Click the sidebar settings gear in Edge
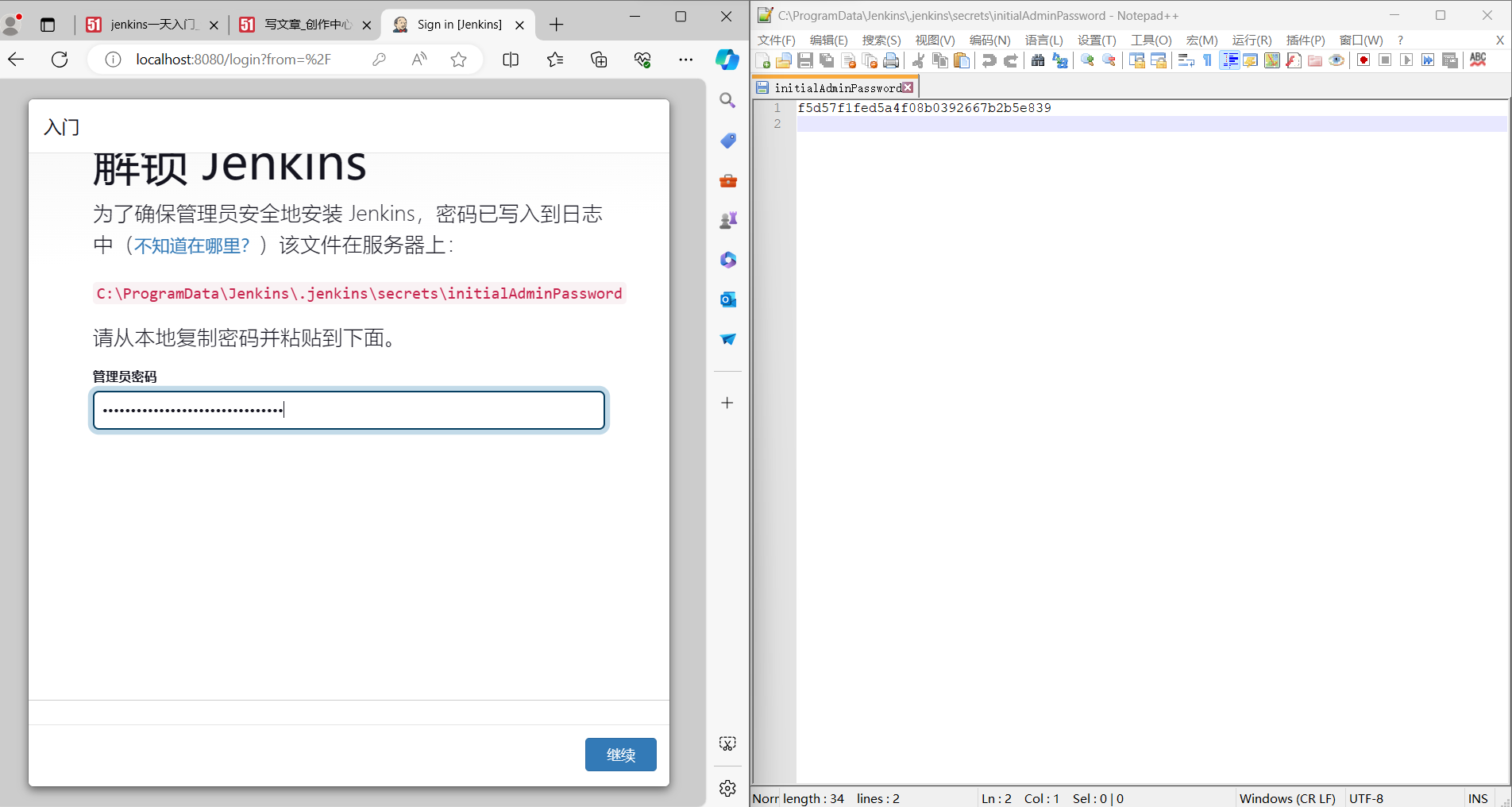Screen dimensions: 1512x807 tap(727, 788)
